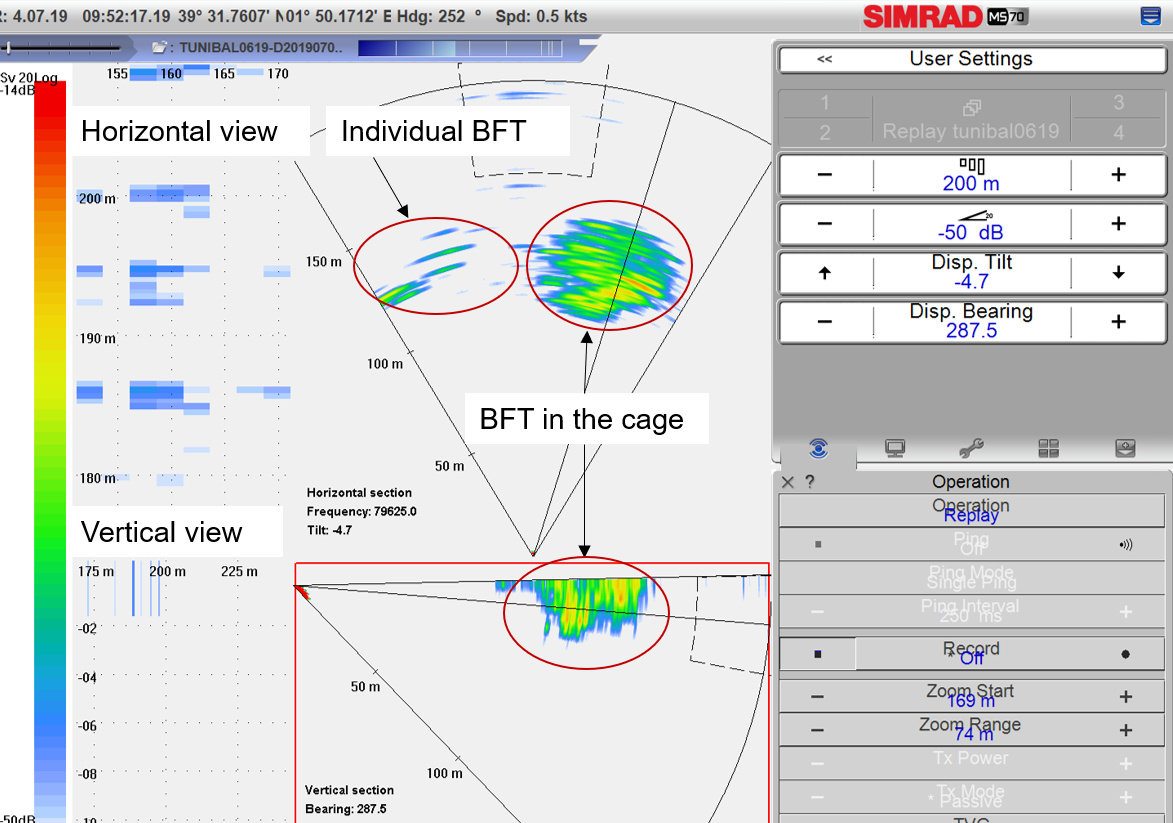This screenshot has height=823, width=1173.
Task: Click the replay file folder icon
Action: click(x=159, y=47)
